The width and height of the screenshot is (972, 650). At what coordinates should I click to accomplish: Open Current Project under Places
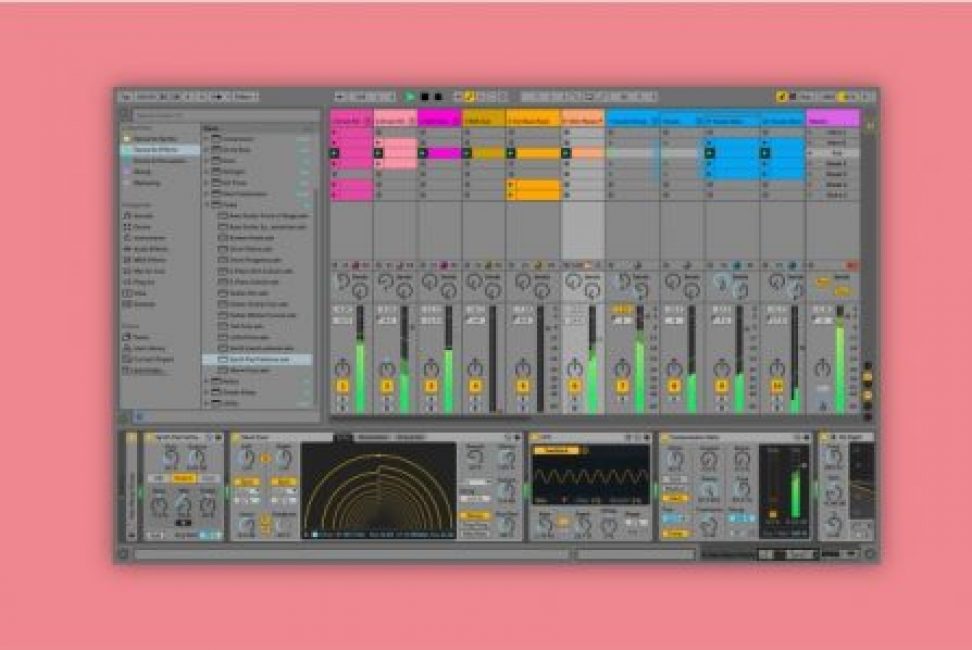pyautogui.click(x=153, y=359)
